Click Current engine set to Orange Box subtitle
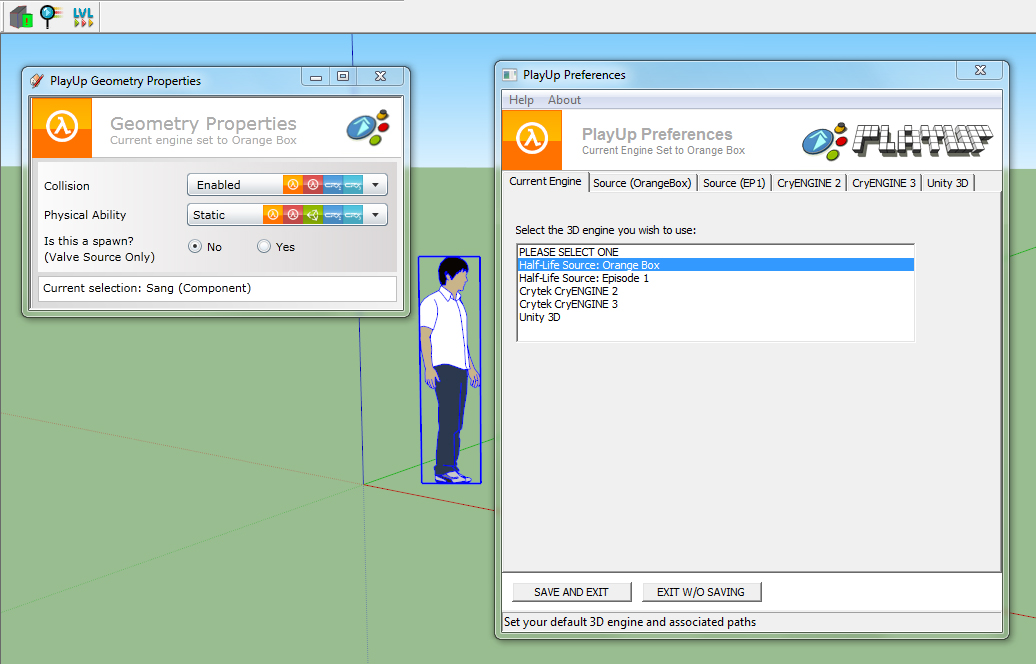Image resolution: width=1036 pixels, height=664 pixels. 203,140
